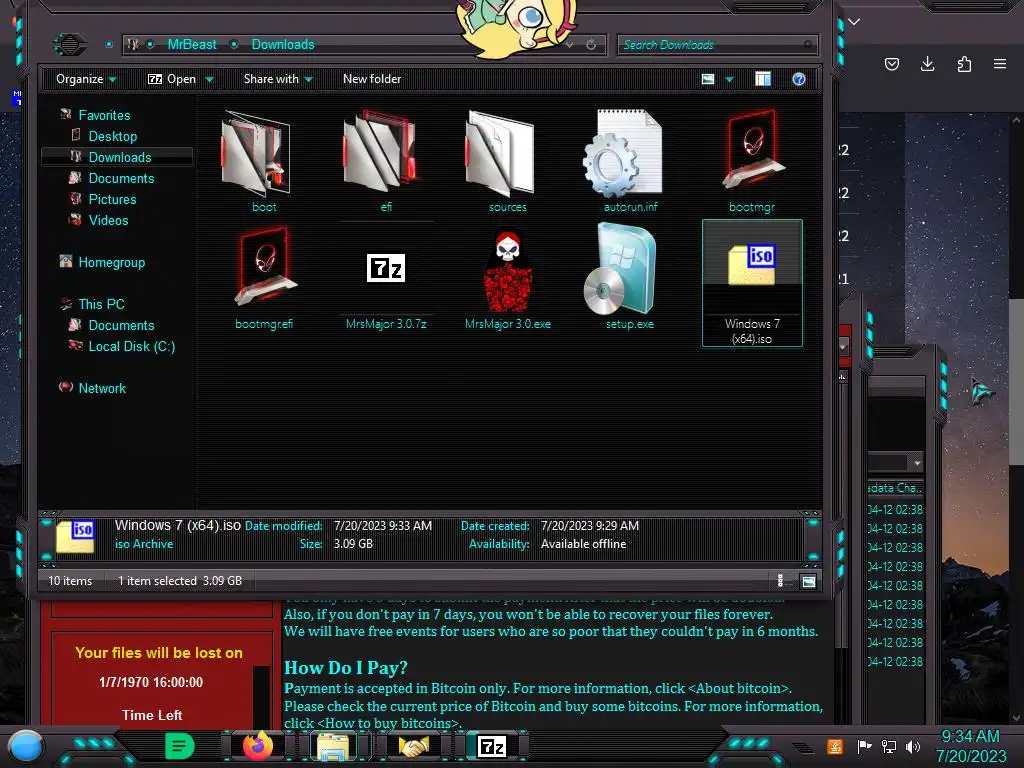Click the Explorer back navigation button
1024x768 pixels.
coord(69,44)
